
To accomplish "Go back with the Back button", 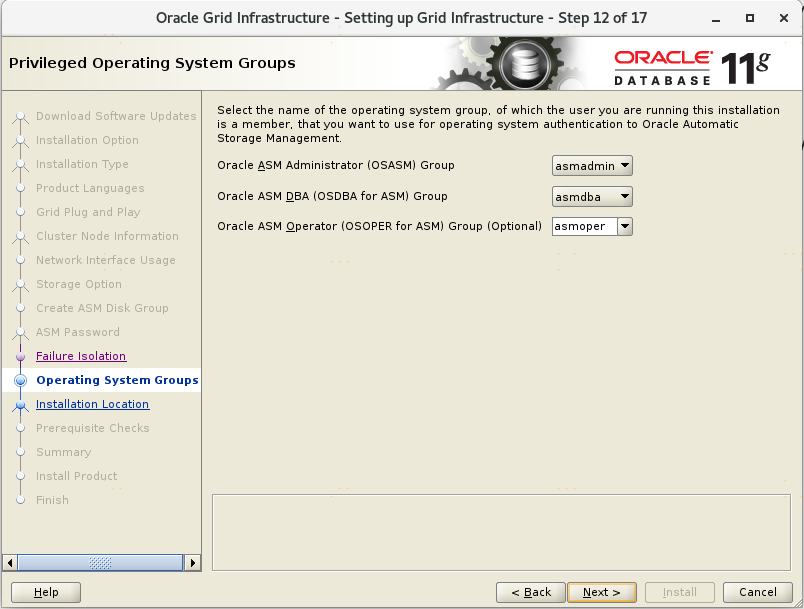I will point(530,592).
